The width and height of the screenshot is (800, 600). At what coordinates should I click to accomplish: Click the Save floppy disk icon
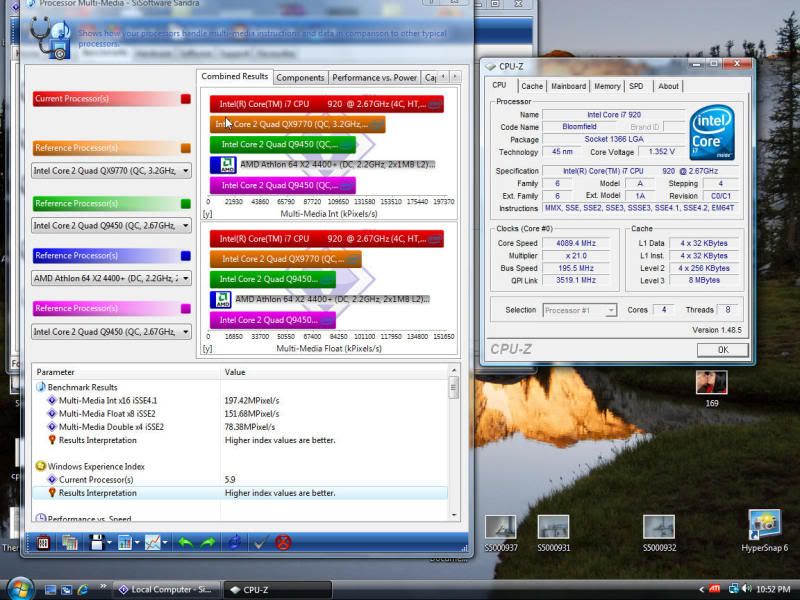pos(96,542)
